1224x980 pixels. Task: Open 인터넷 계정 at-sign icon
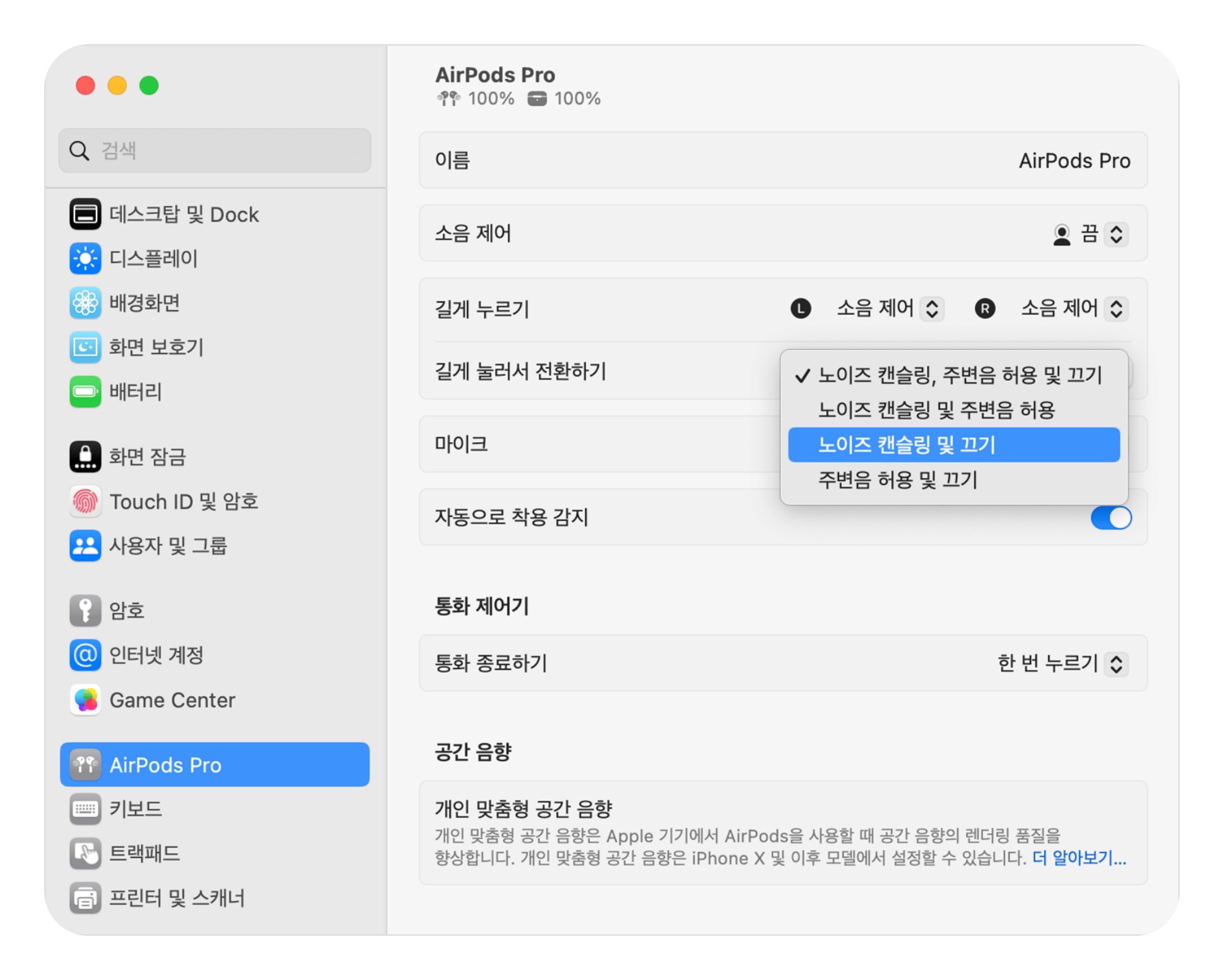pos(85,655)
